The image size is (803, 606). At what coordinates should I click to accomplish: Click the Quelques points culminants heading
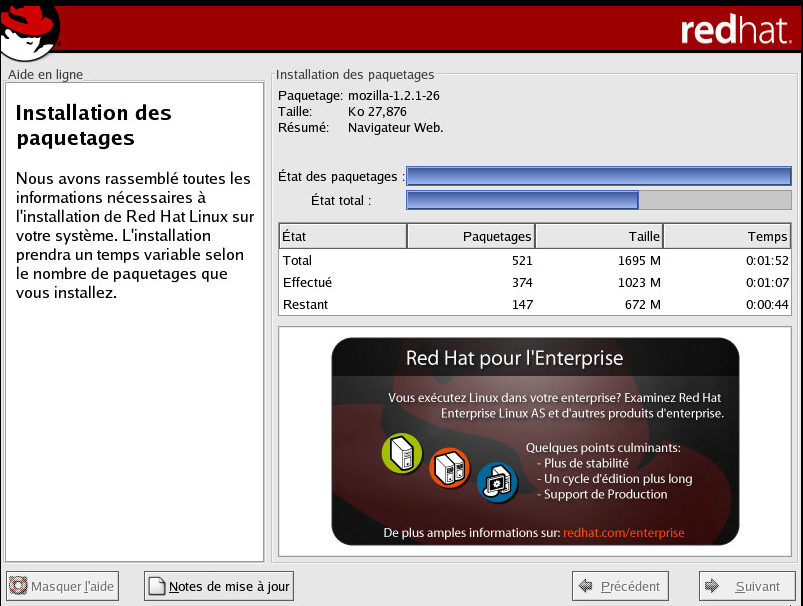(x=603, y=448)
